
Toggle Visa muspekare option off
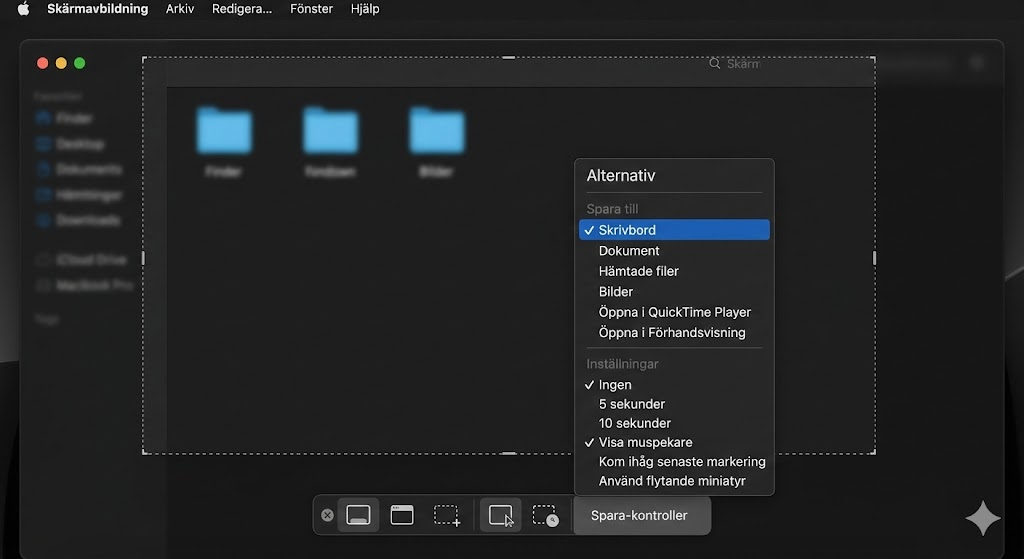point(645,442)
